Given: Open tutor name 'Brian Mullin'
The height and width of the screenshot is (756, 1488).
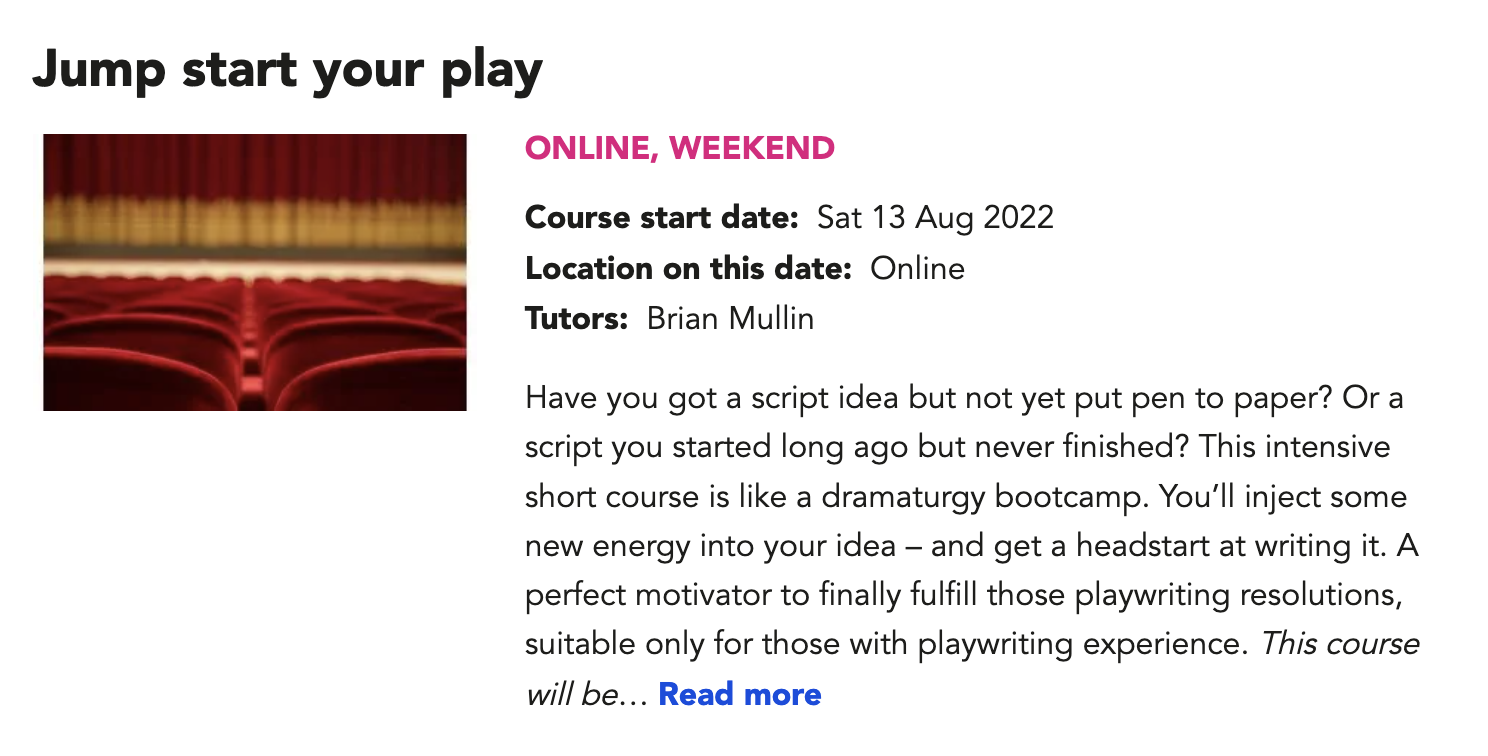Looking at the screenshot, I should (x=731, y=319).
